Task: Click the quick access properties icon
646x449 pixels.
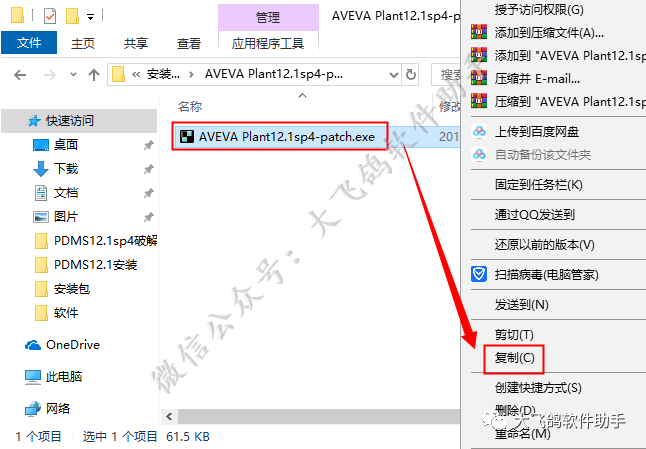Action: pos(50,16)
